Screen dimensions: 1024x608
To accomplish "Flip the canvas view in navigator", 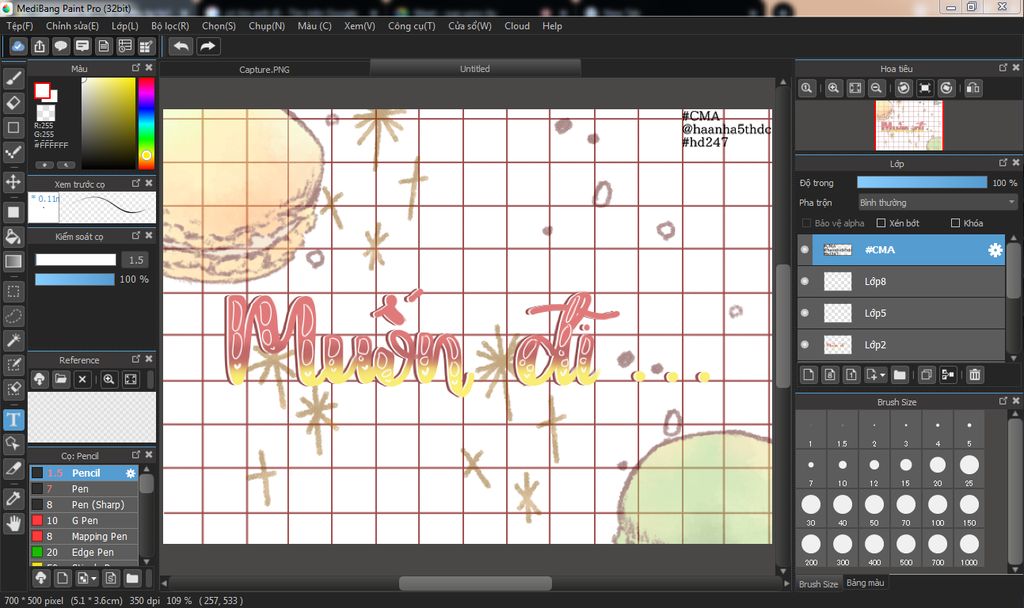I will point(973,88).
